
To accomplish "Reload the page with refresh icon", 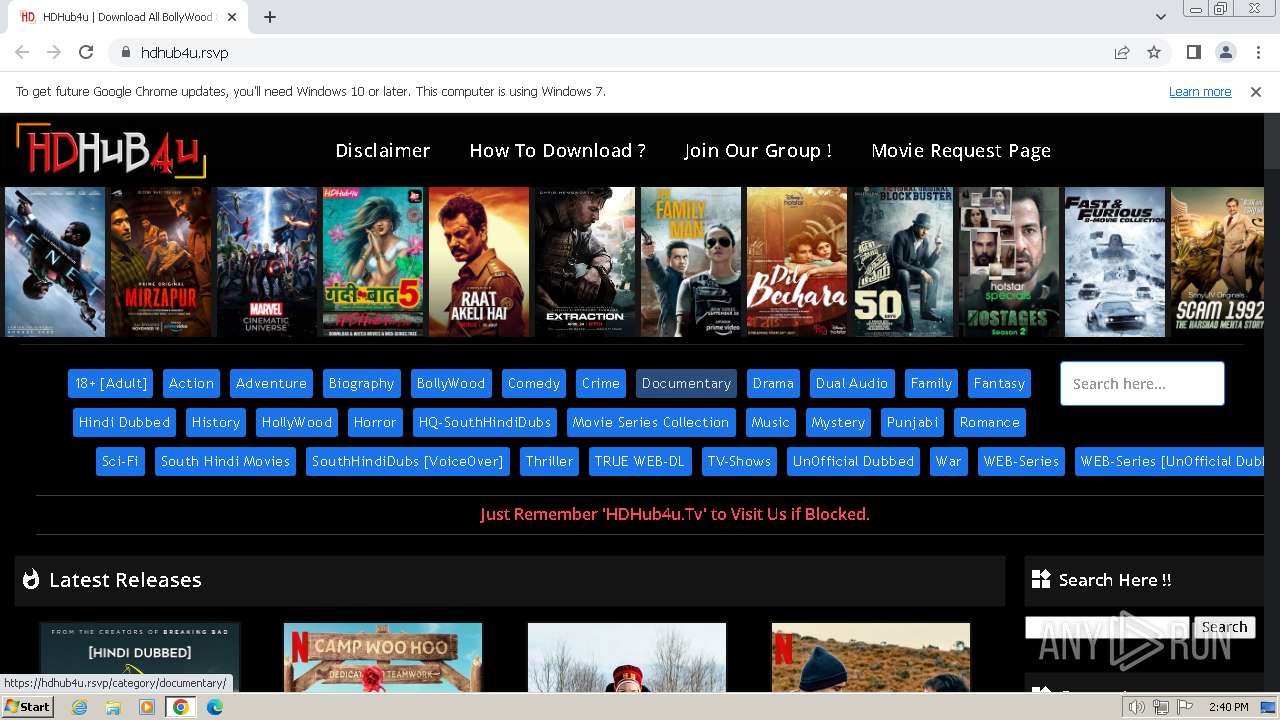I will click(86, 52).
